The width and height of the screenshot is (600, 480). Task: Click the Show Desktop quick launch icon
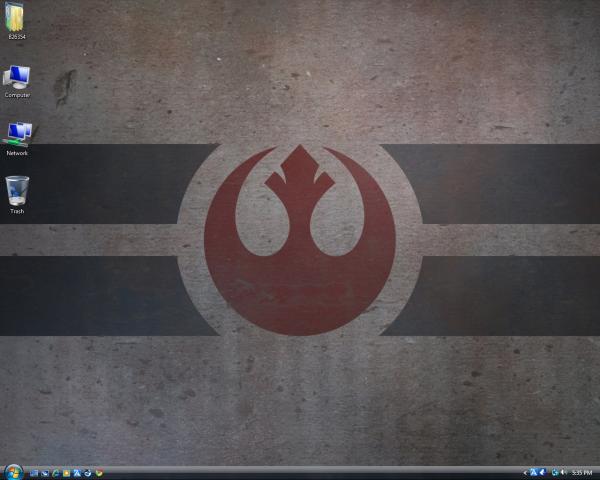[34, 473]
